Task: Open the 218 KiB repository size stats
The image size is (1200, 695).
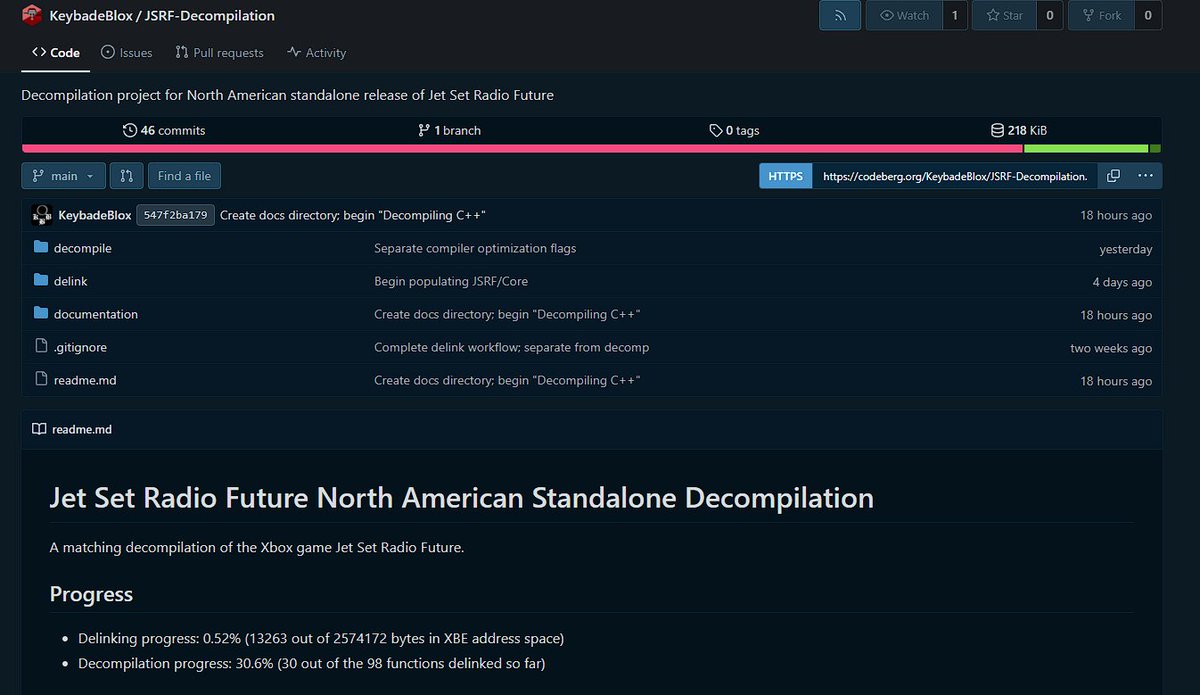Action: pyautogui.click(x=1018, y=130)
